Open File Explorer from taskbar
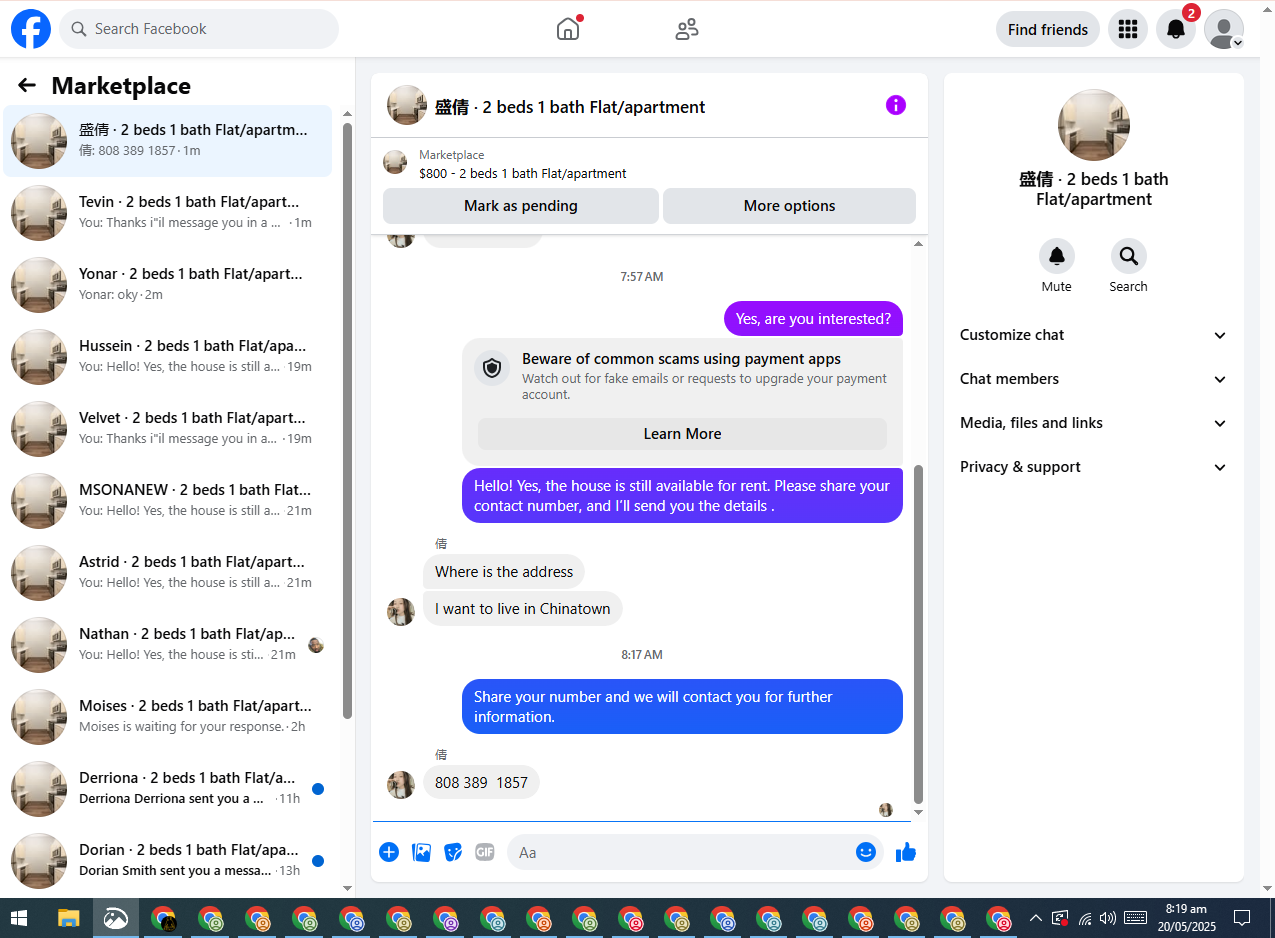1275x938 pixels. pyautogui.click(x=68, y=918)
